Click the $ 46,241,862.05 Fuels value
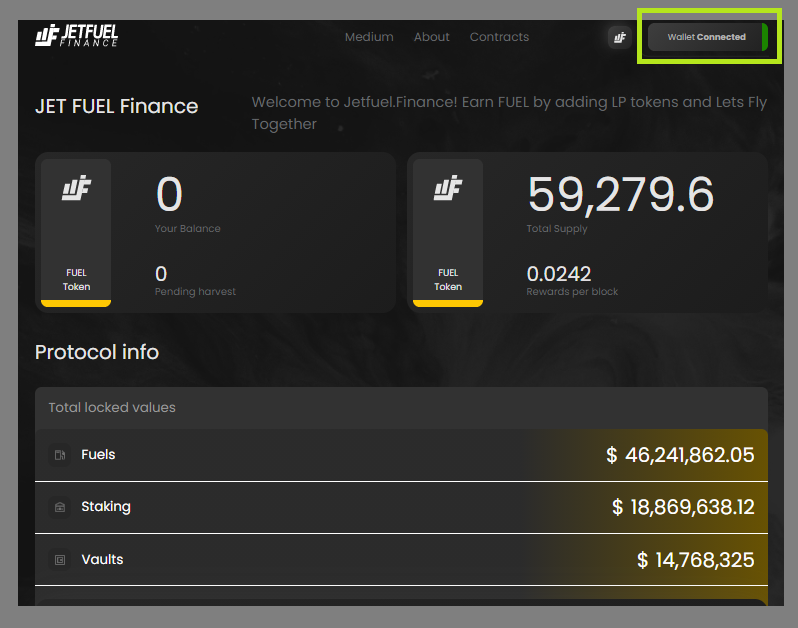This screenshot has width=798, height=628. tap(680, 455)
